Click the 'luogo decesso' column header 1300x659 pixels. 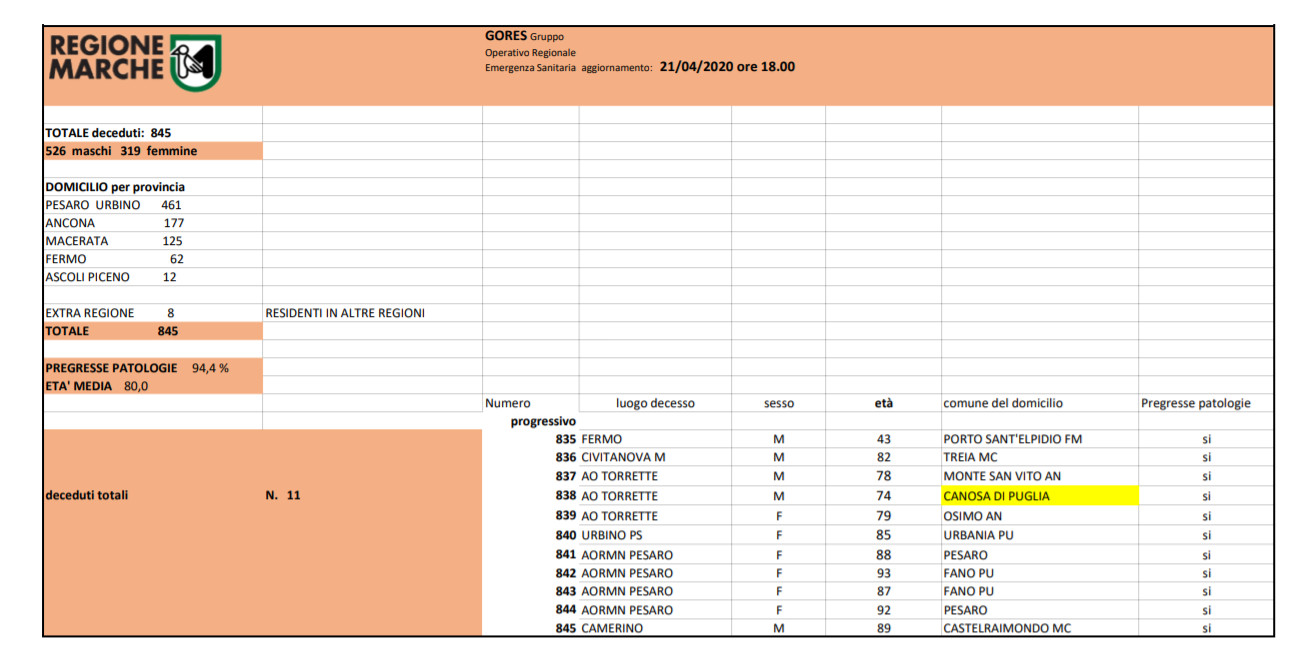(655, 403)
